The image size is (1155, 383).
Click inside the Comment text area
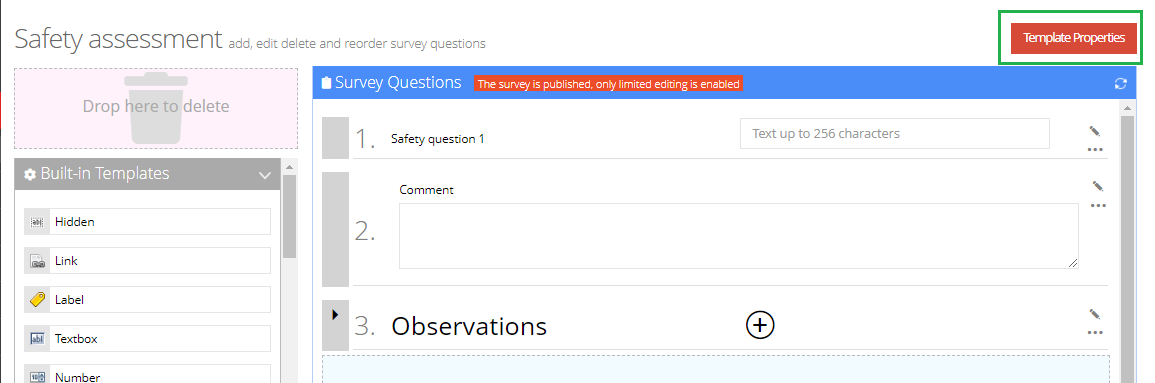click(x=739, y=236)
